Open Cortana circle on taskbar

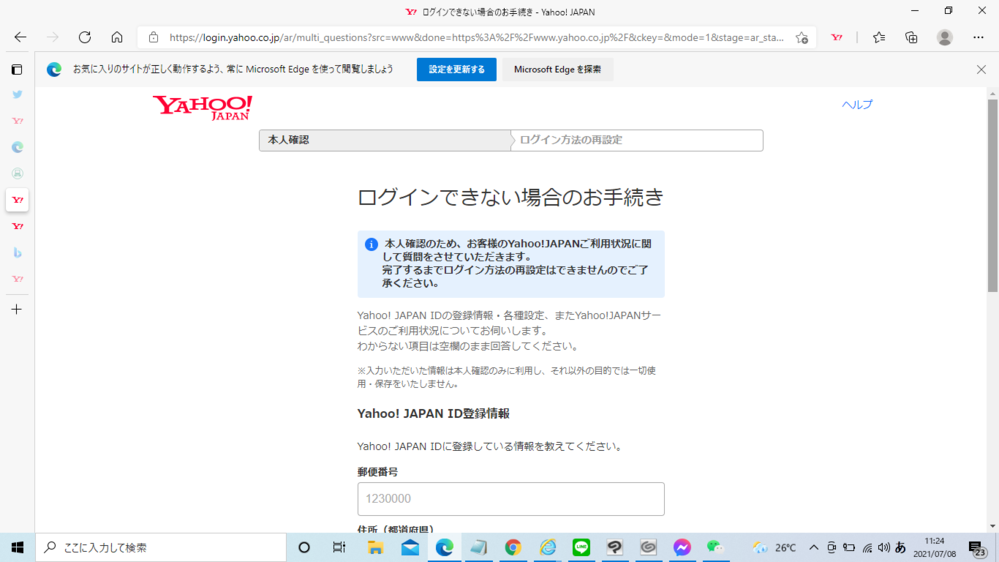pos(304,547)
